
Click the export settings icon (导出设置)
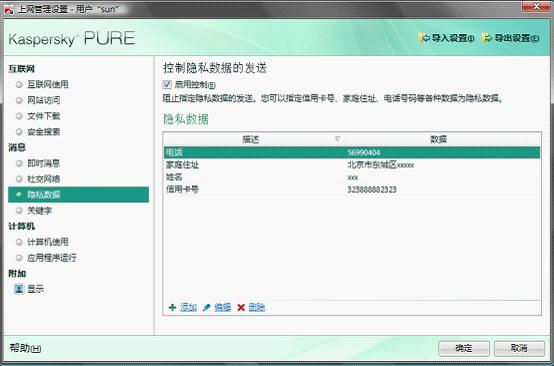tap(487, 38)
